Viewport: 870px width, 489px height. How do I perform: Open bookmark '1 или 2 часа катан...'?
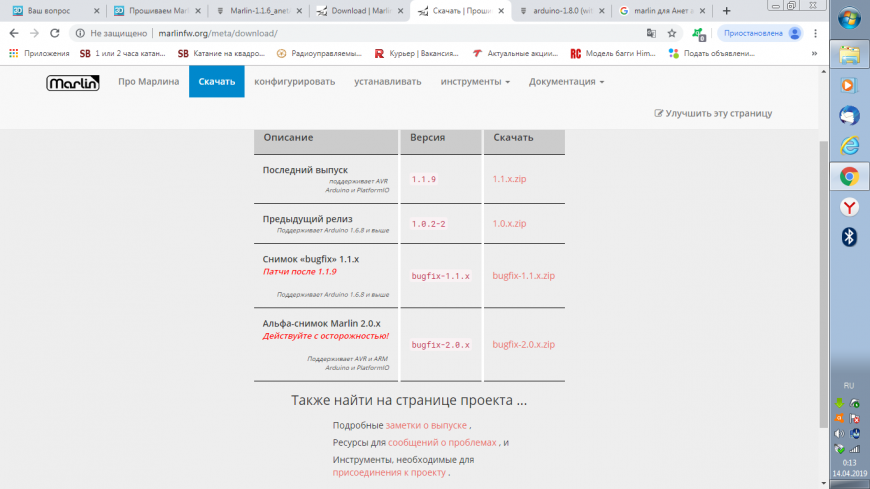pyautogui.click(x=123, y=53)
